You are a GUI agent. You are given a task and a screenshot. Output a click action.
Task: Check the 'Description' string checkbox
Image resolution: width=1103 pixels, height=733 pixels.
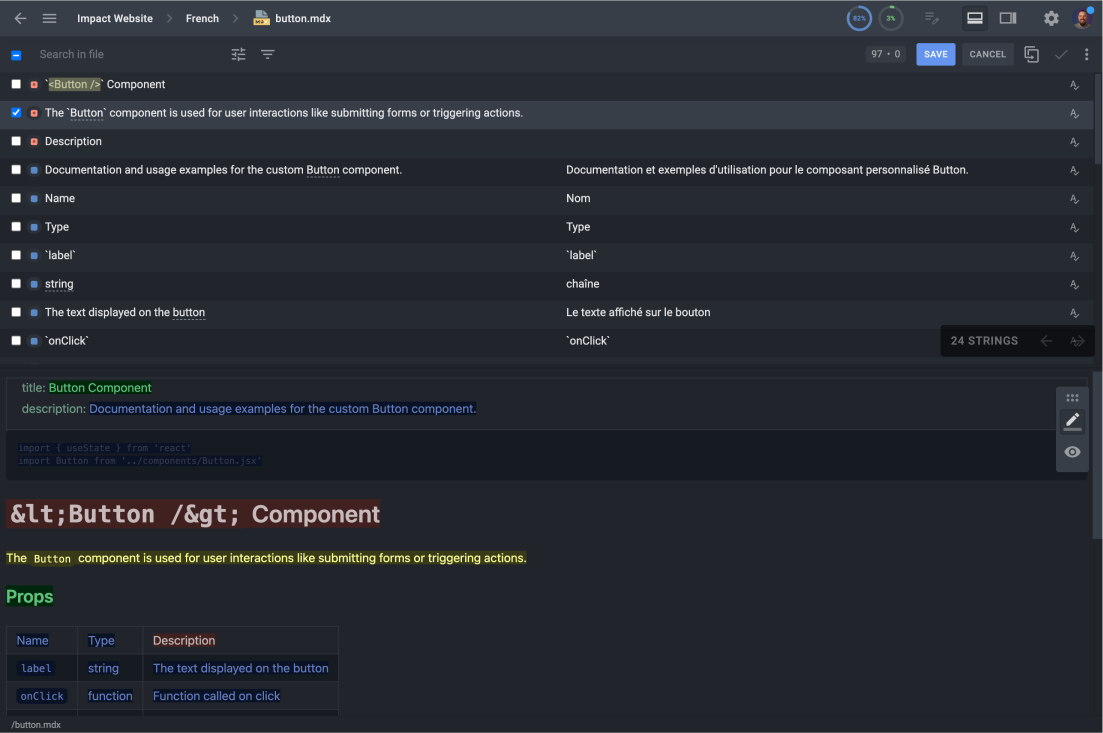(x=16, y=141)
